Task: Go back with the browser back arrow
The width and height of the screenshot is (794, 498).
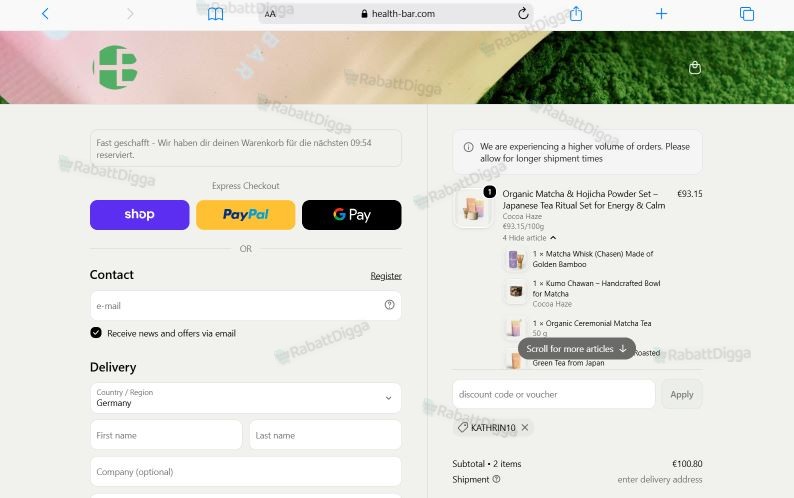Action: (x=45, y=14)
